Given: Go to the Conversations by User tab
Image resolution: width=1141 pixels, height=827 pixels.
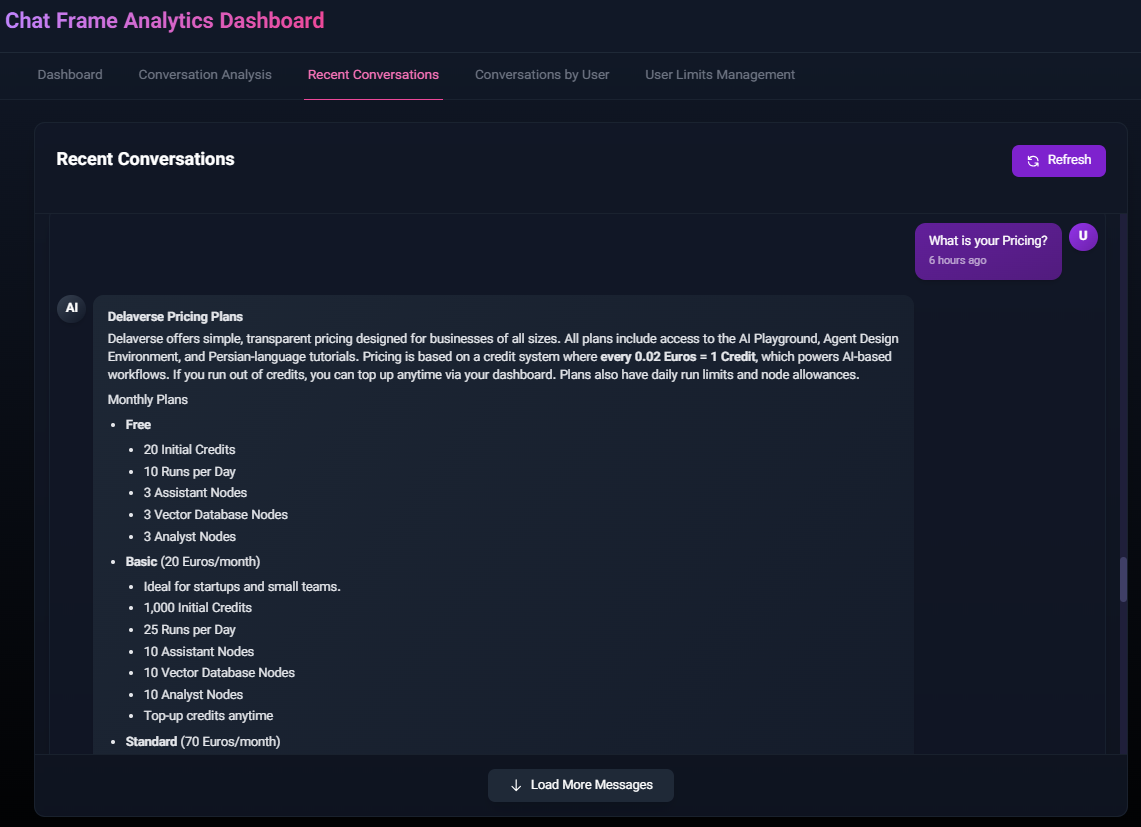Looking at the screenshot, I should pos(542,75).
